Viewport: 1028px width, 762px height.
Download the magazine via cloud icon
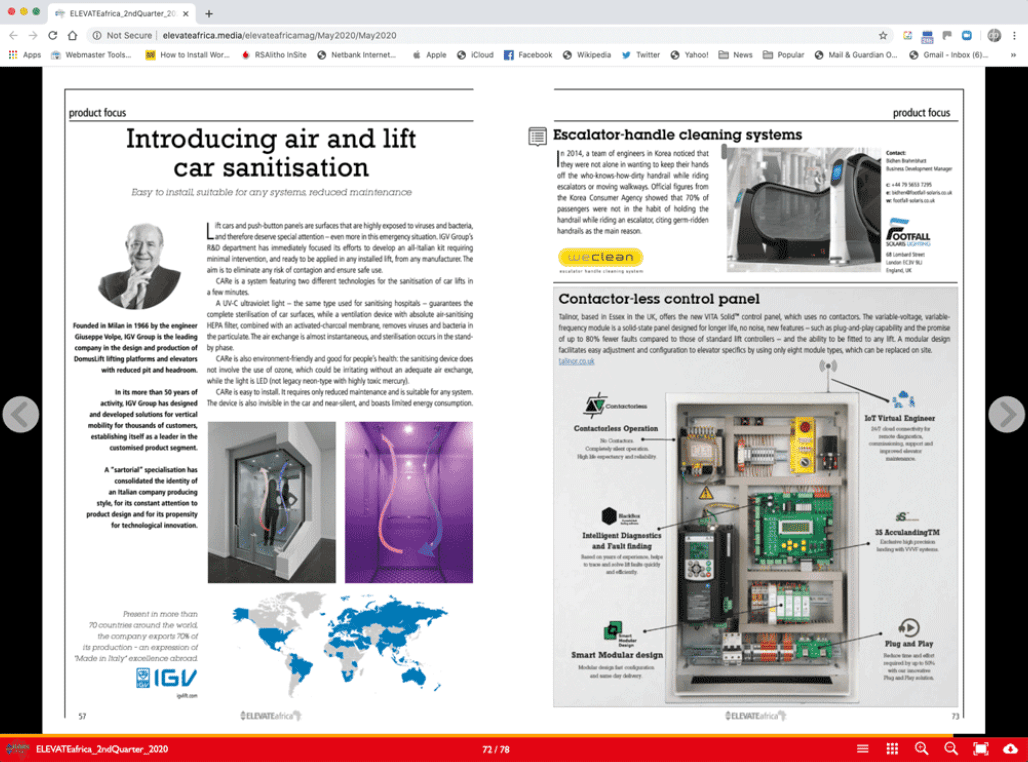pyautogui.click(x=1010, y=749)
